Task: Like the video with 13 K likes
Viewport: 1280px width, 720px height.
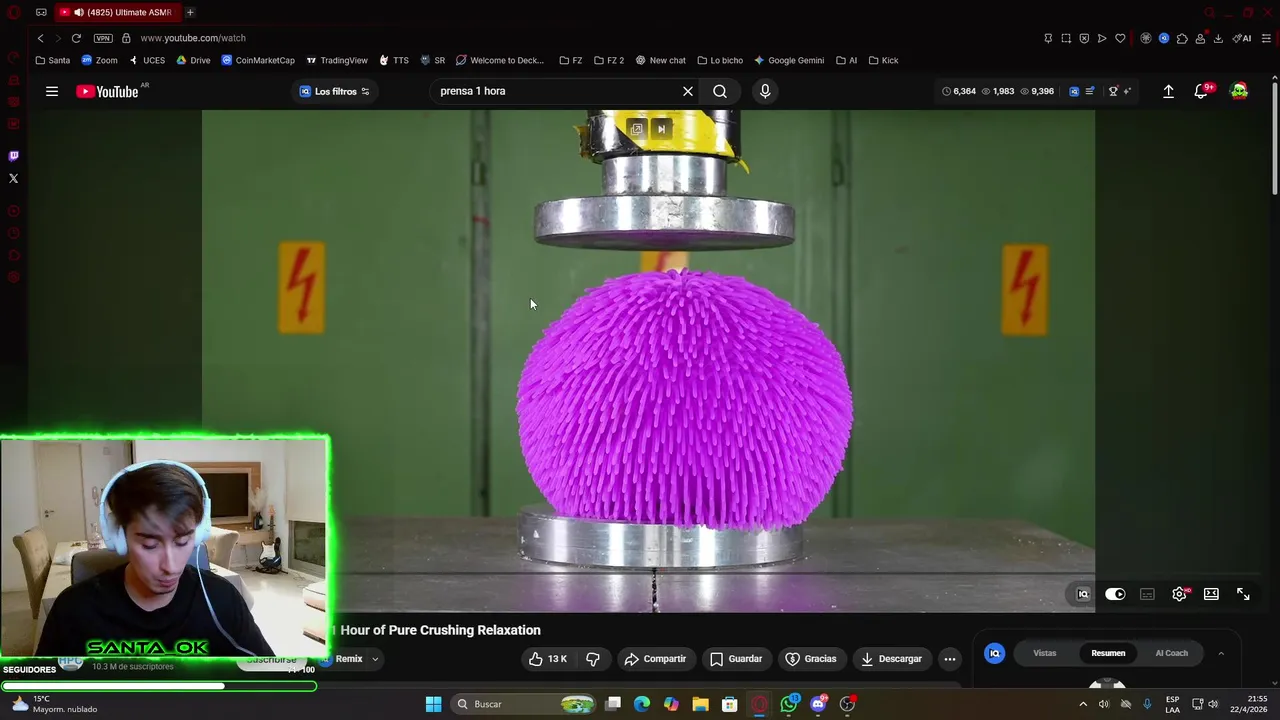Action: pos(547,659)
